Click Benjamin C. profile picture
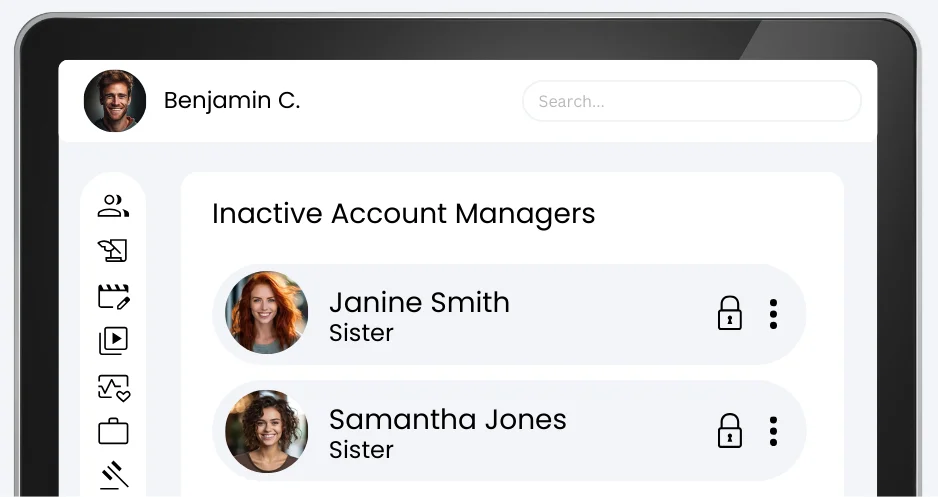The width and height of the screenshot is (938, 497). 115,101
